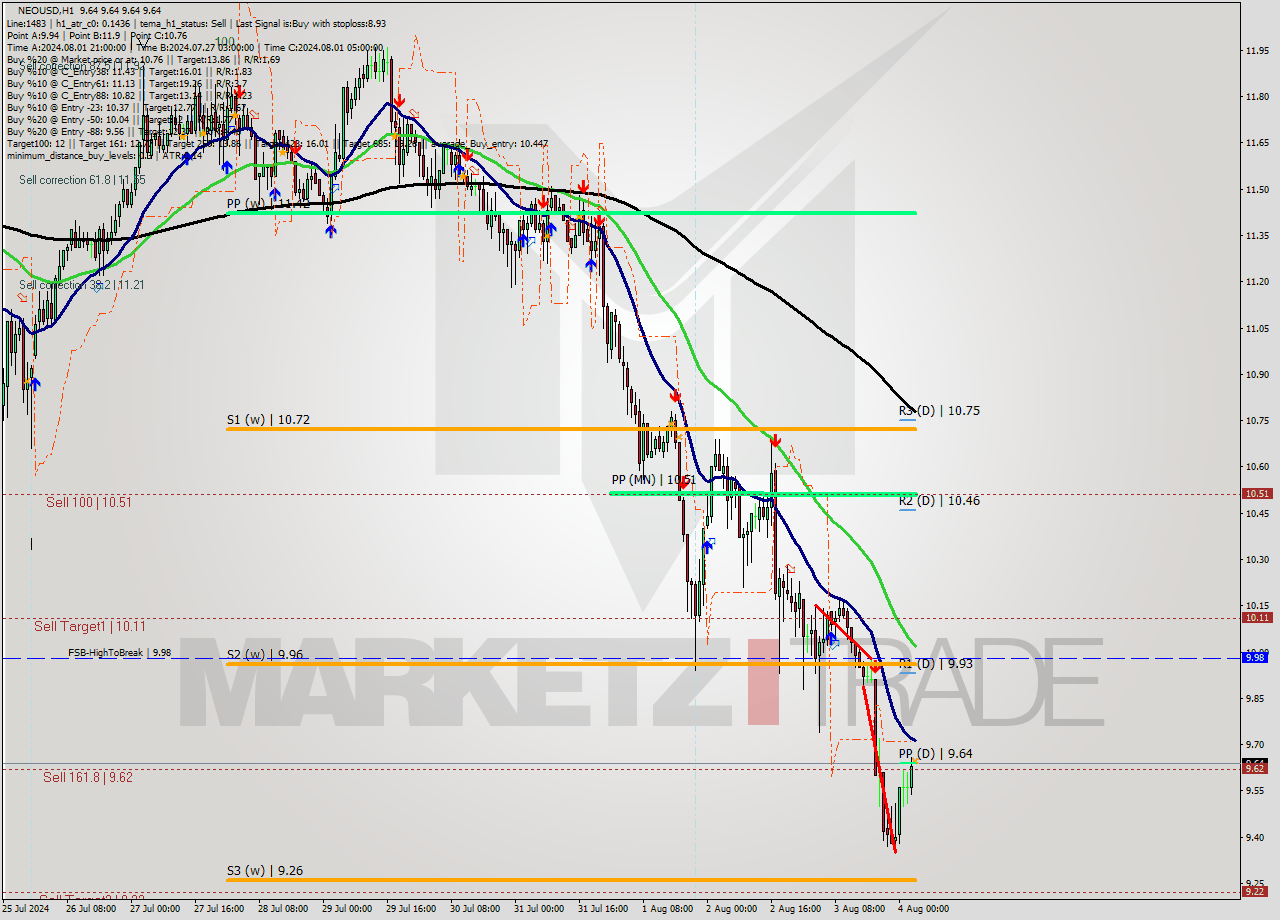Click the S3 (w) | 9.26 label
The image size is (1280, 920).
(x=264, y=871)
